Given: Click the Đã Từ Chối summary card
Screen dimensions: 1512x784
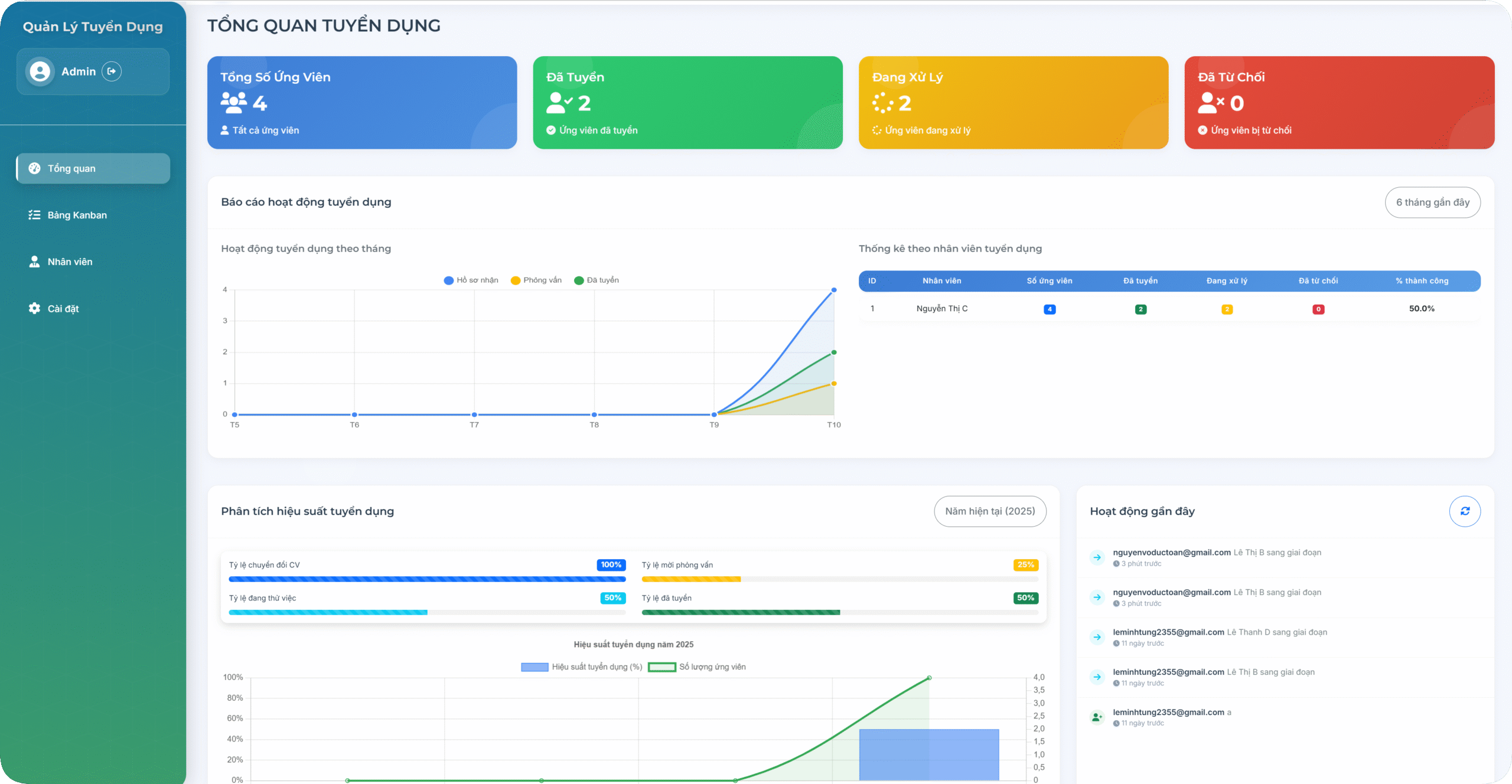Looking at the screenshot, I should point(1339,103).
